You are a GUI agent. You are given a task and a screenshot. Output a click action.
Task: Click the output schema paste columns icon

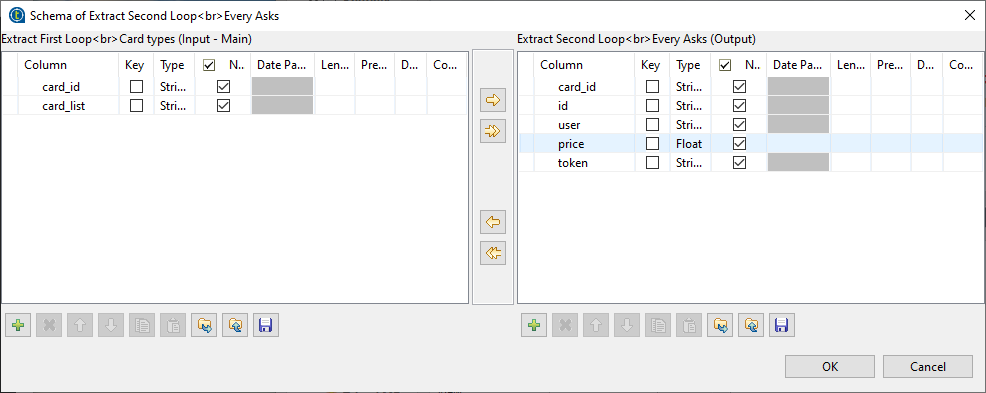(x=688, y=325)
